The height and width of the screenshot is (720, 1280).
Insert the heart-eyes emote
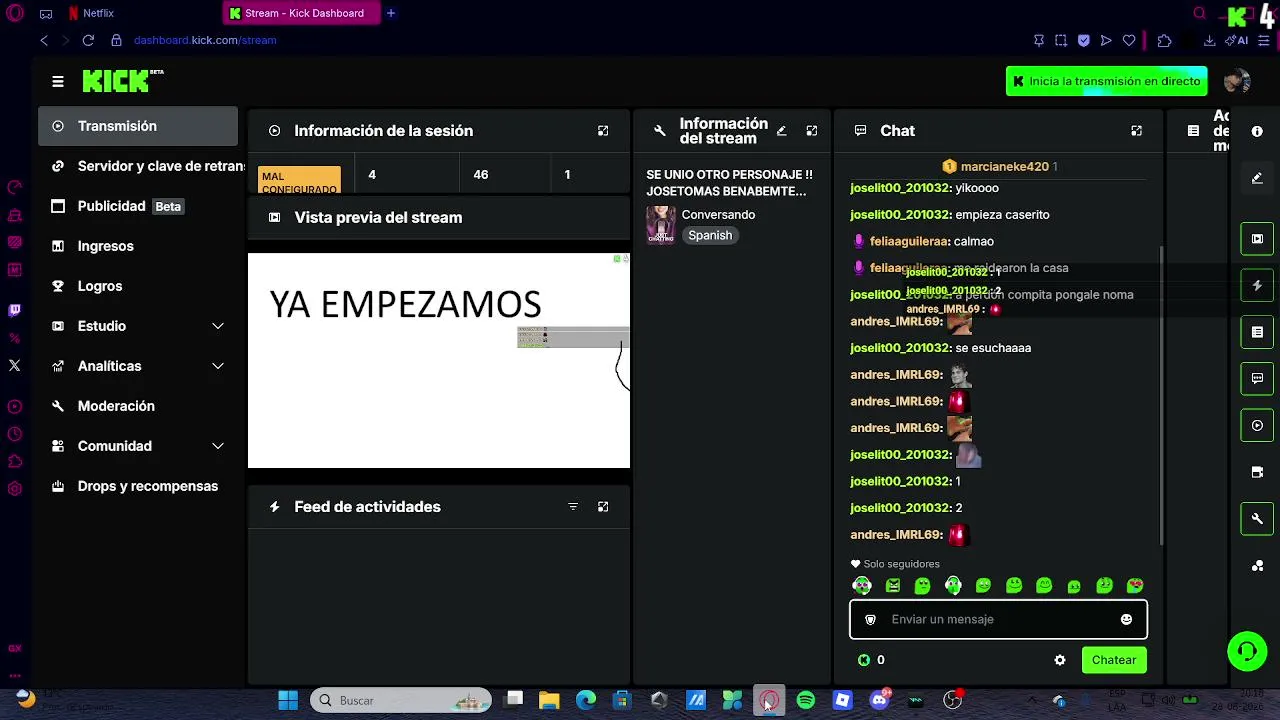click(x=1135, y=586)
